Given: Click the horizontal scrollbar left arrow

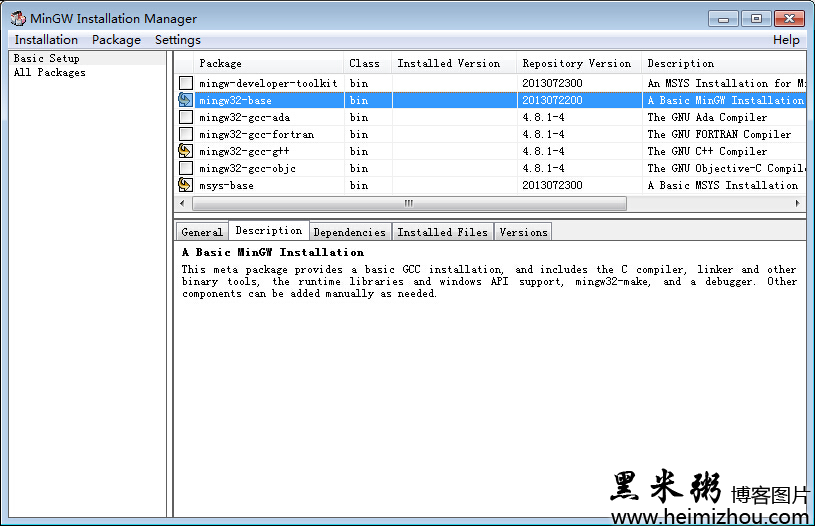Looking at the screenshot, I should coord(182,203).
